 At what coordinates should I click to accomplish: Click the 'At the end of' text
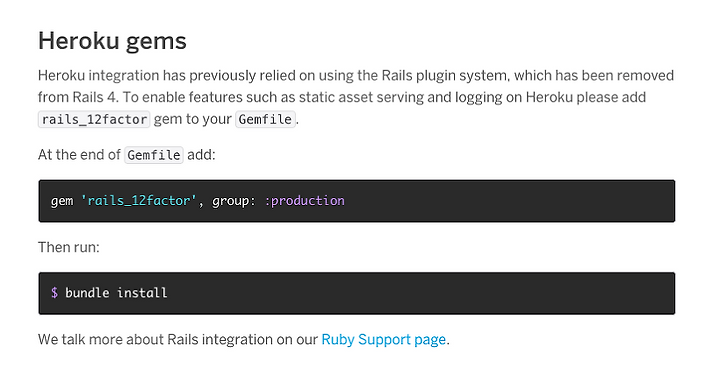click(79, 155)
